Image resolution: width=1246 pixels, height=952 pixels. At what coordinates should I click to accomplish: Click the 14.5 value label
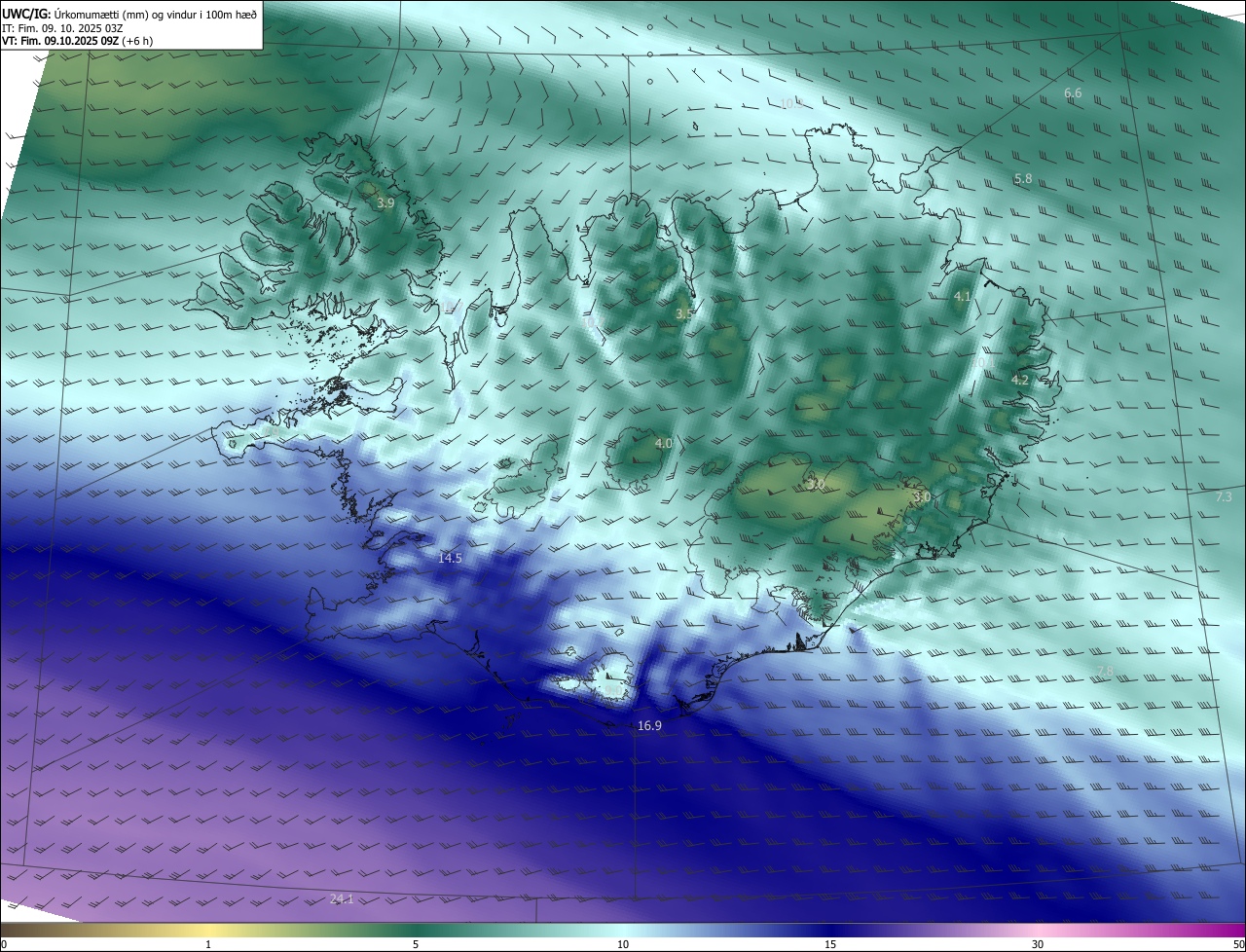click(x=450, y=559)
